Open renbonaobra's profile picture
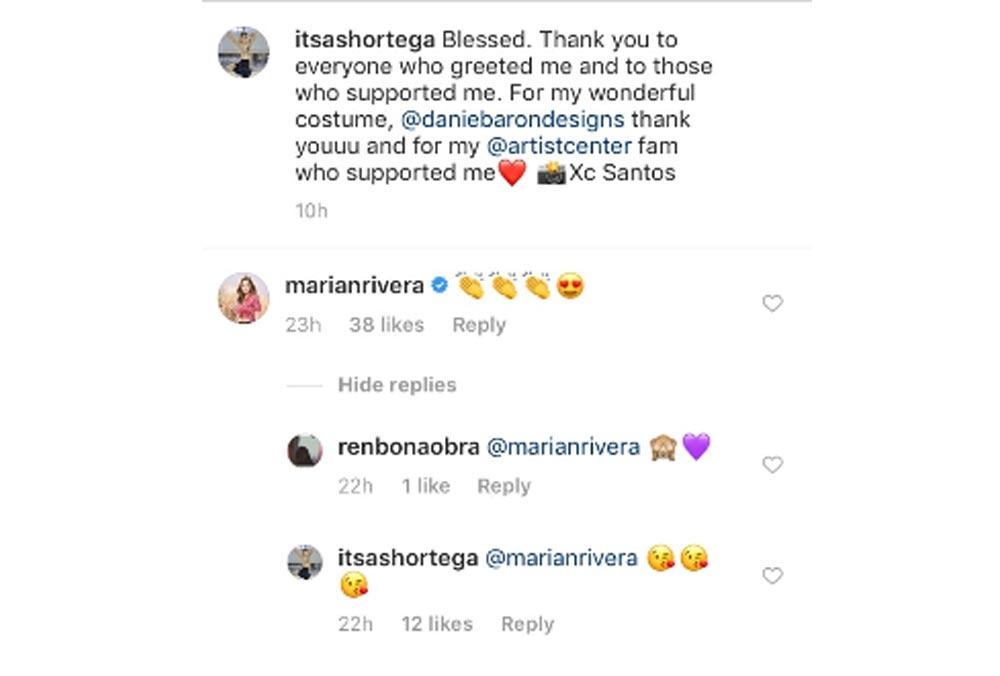The width and height of the screenshot is (1000, 676). pos(305,450)
